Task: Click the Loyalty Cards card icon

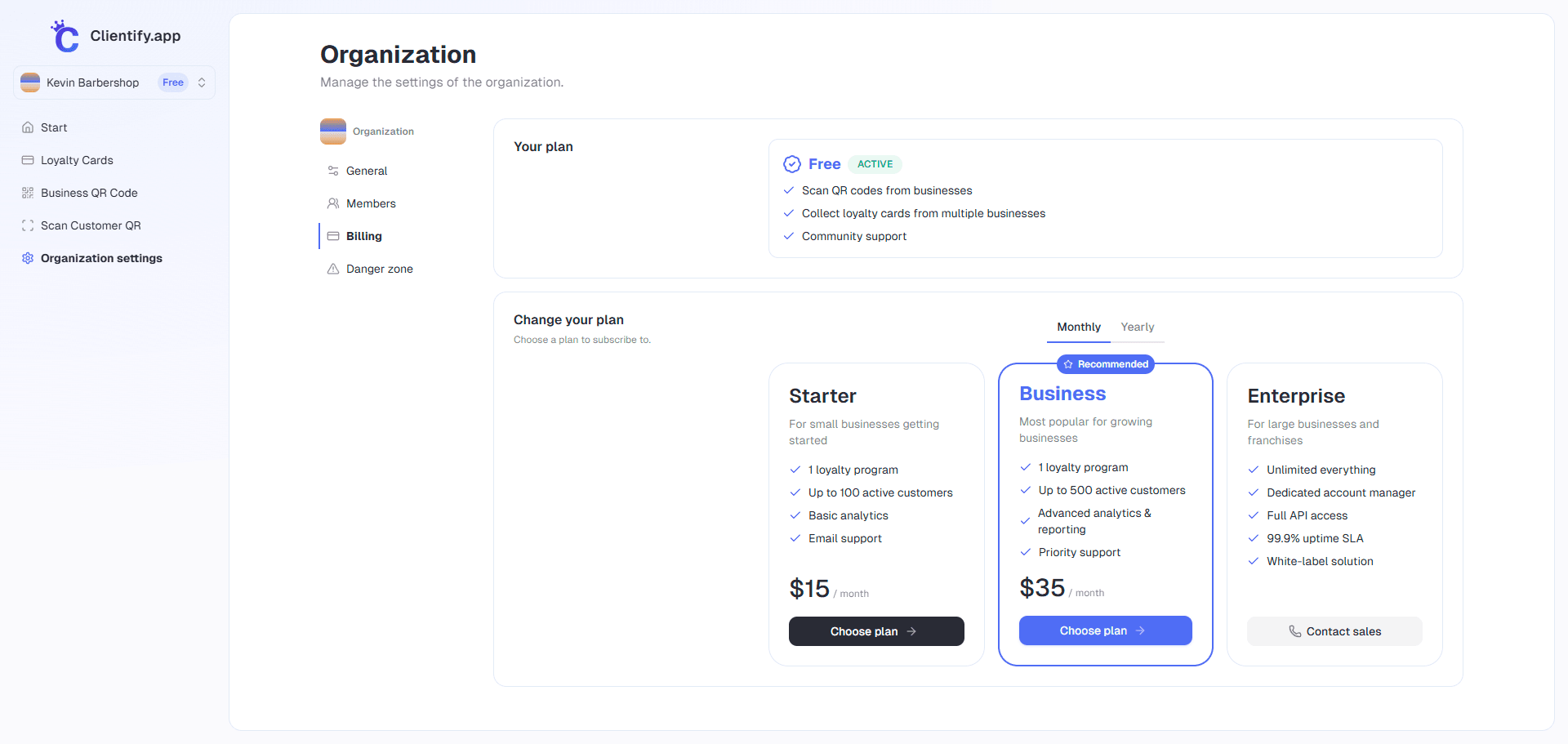Action: (x=28, y=160)
